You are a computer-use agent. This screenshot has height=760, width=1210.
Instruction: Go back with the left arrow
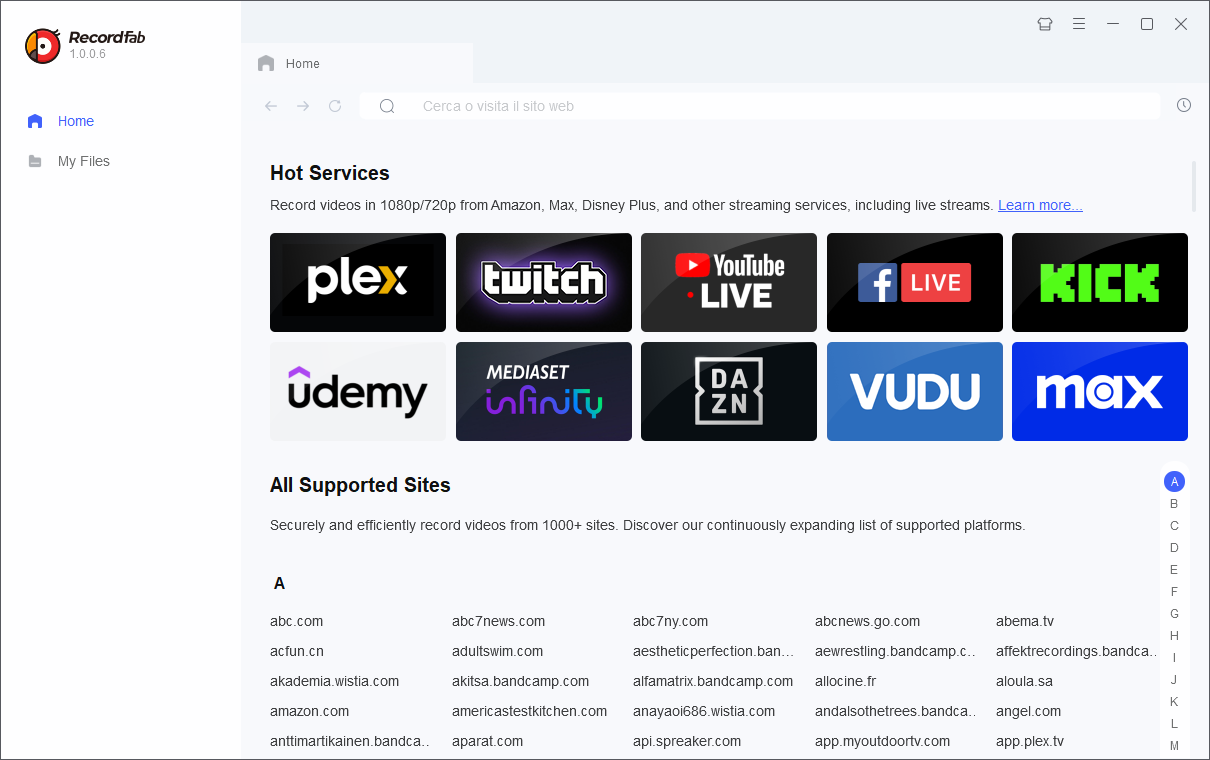pos(271,106)
